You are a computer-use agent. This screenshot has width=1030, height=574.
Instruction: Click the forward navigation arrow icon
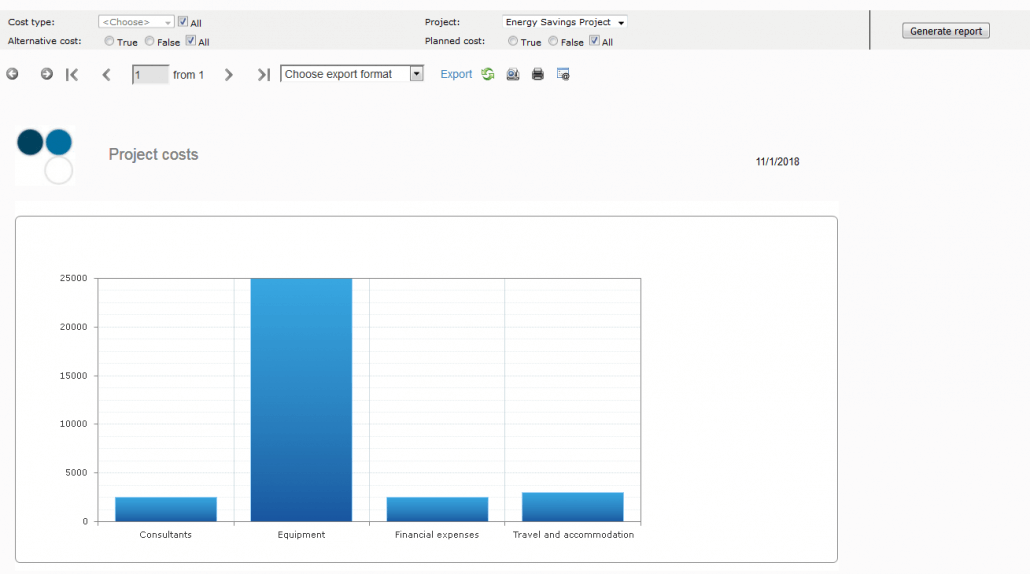46,74
